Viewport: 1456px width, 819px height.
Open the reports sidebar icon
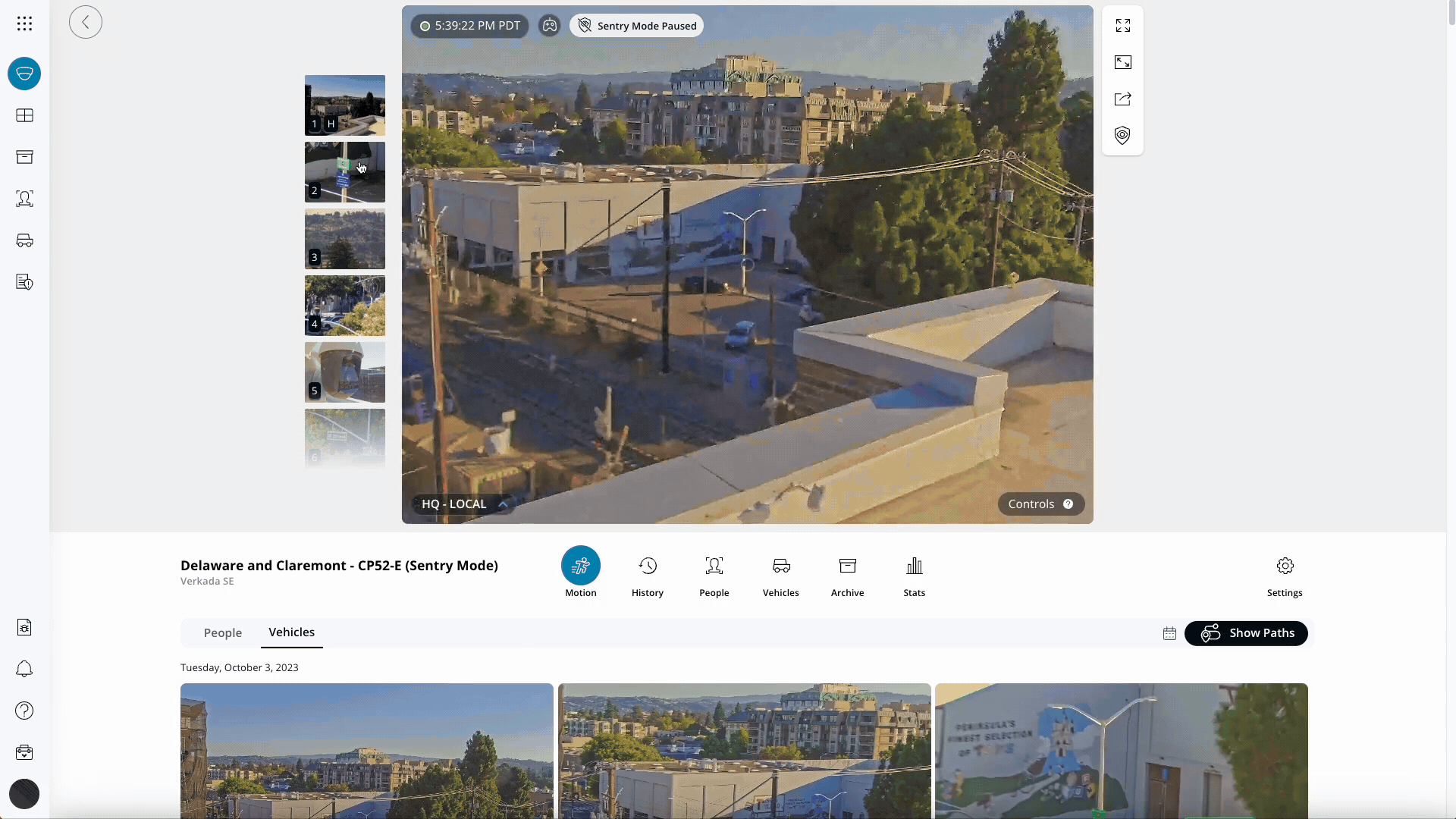(x=24, y=282)
